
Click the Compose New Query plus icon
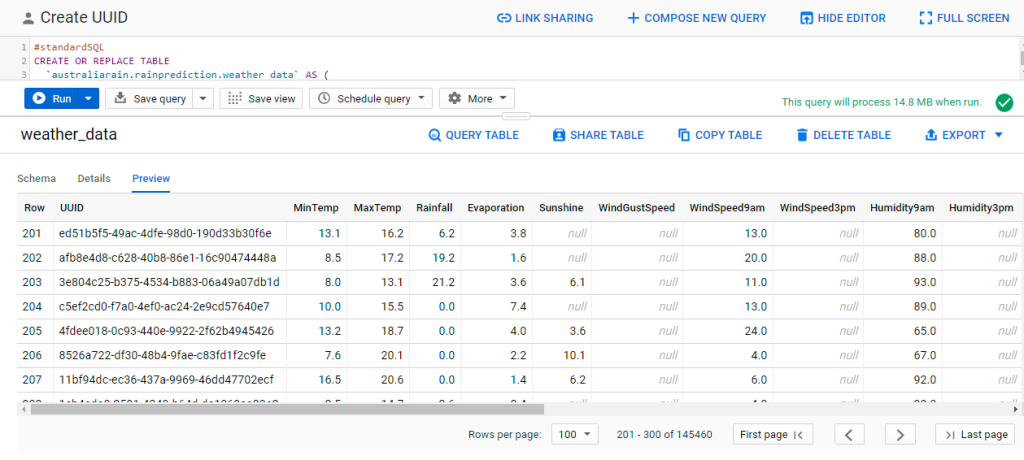pyautogui.click(x=633, y=18)
